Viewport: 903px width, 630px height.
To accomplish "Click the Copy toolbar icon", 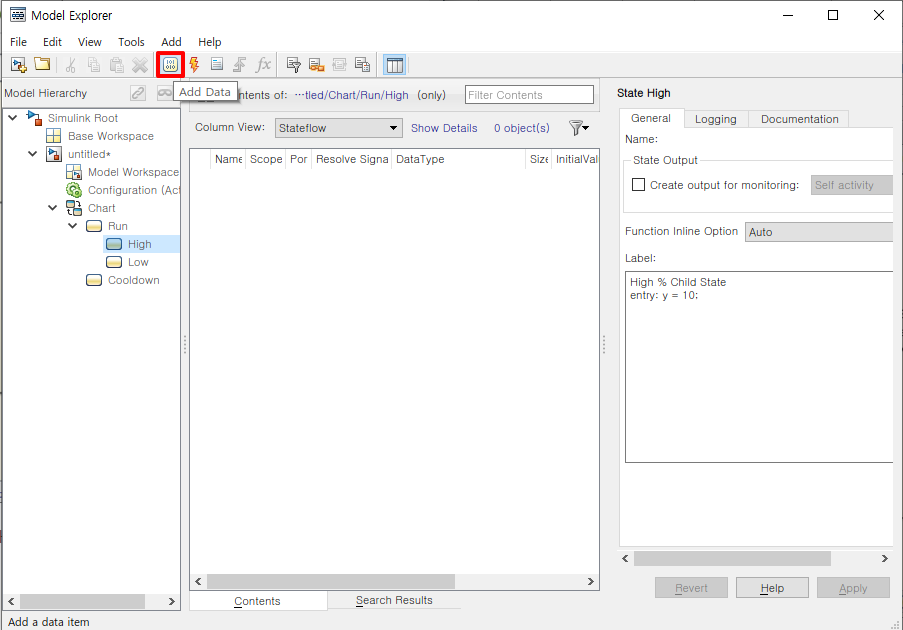I will point(94,64).
